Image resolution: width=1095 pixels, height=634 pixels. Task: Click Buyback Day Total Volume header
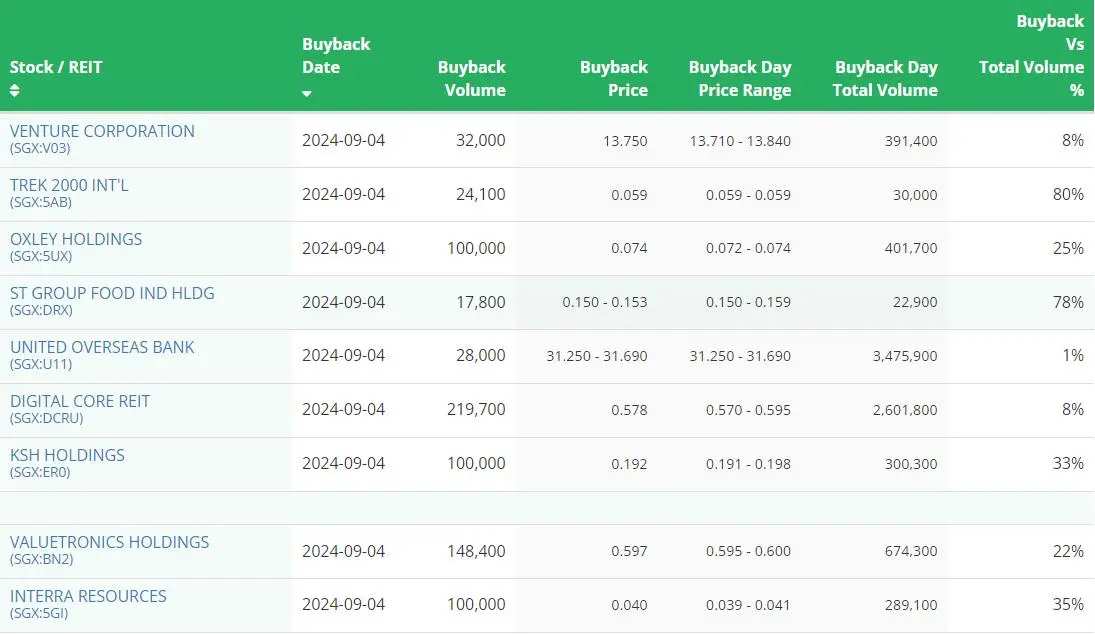885,78
